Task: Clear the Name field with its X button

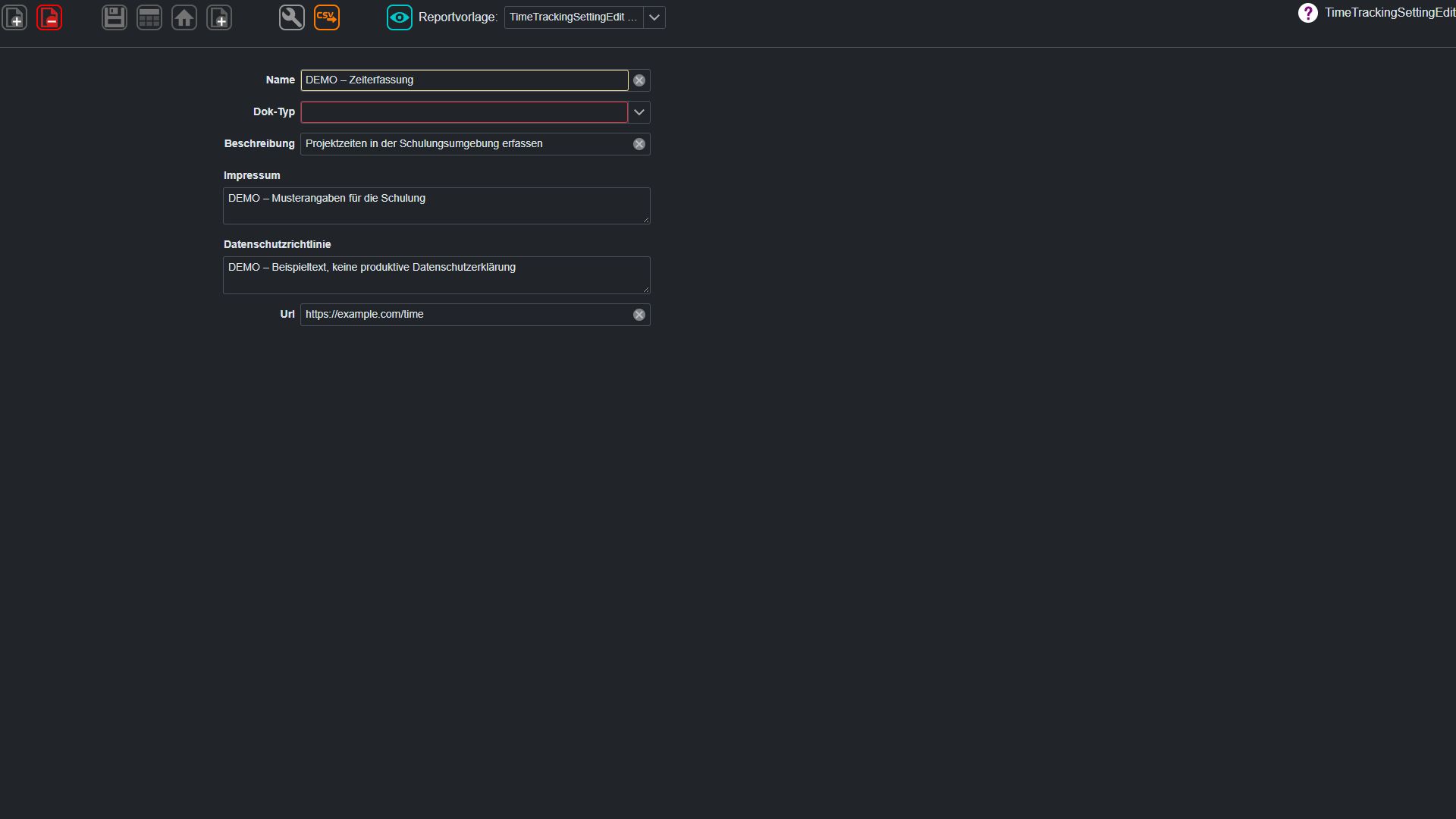Action: [639, 80]
